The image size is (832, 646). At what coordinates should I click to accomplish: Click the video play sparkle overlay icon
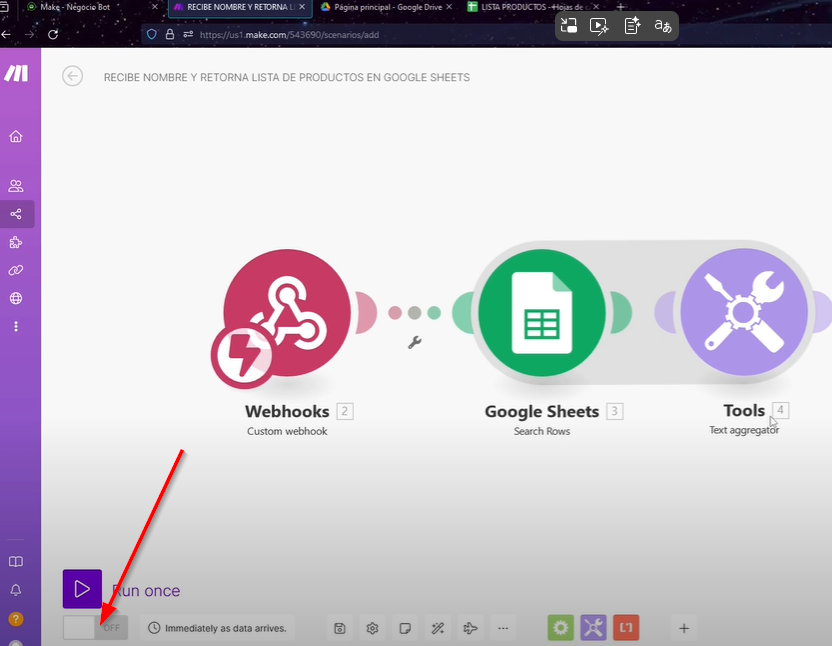tap(599, 25)
